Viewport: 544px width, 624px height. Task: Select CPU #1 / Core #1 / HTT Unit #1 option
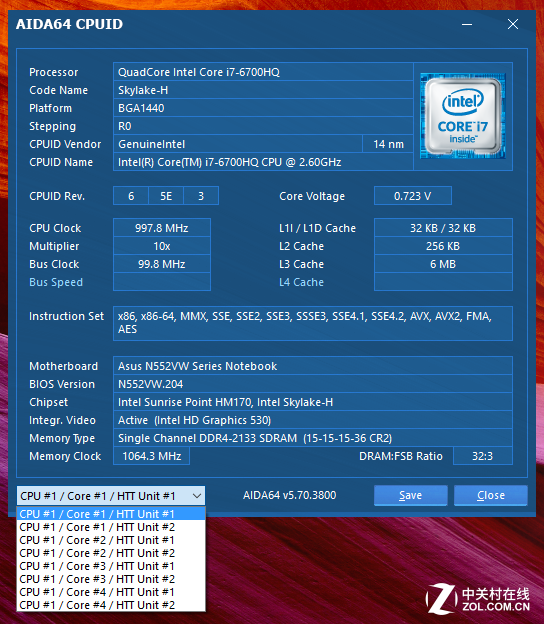(x=111, y=514)
